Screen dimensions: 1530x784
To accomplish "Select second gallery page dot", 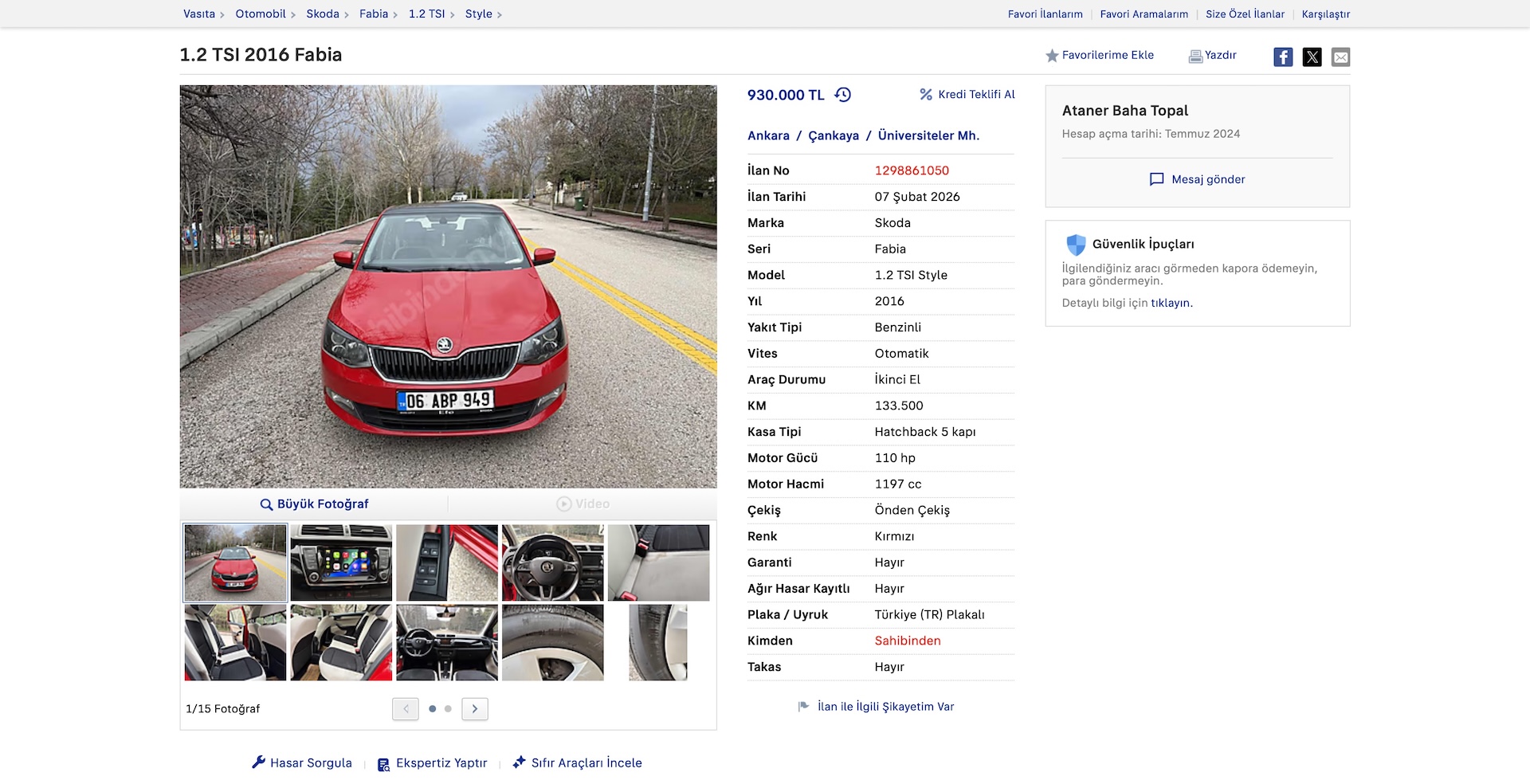I will [448, 708].
